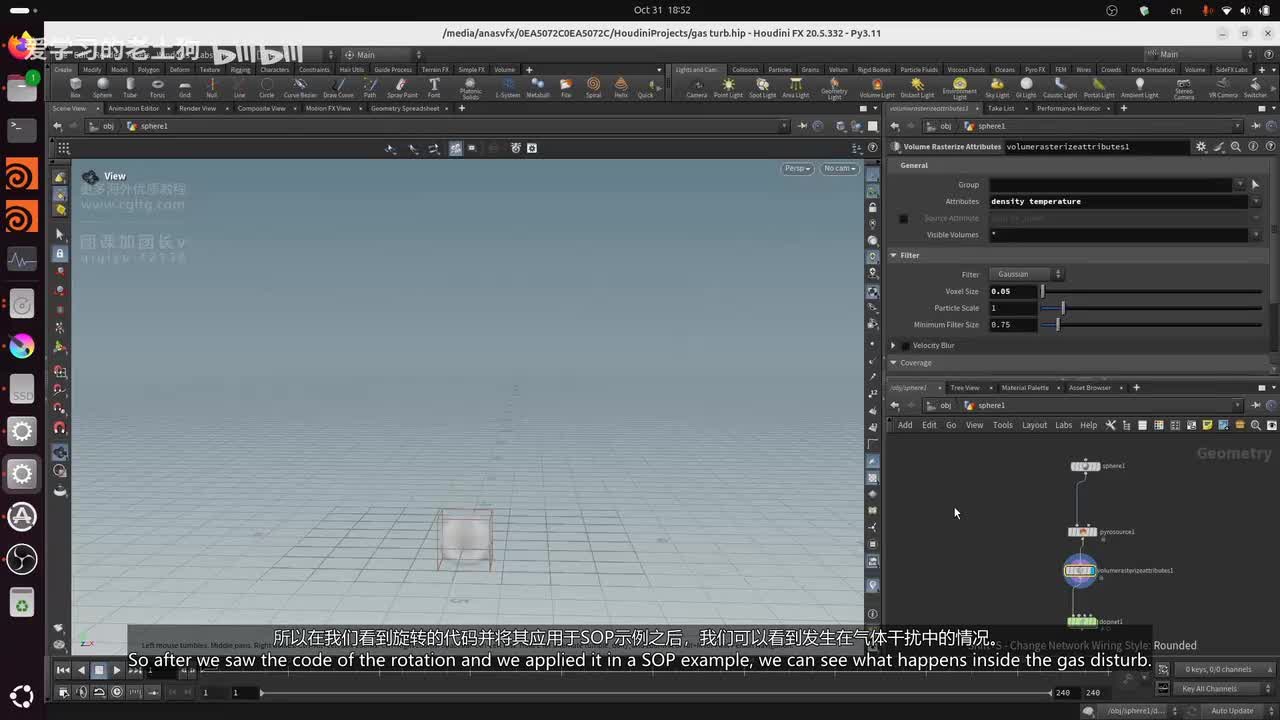This screenshot has height=720, width=1280.
Task: Open the Tab menu wrench icon in network toolbar
Action: [1110, 425]
